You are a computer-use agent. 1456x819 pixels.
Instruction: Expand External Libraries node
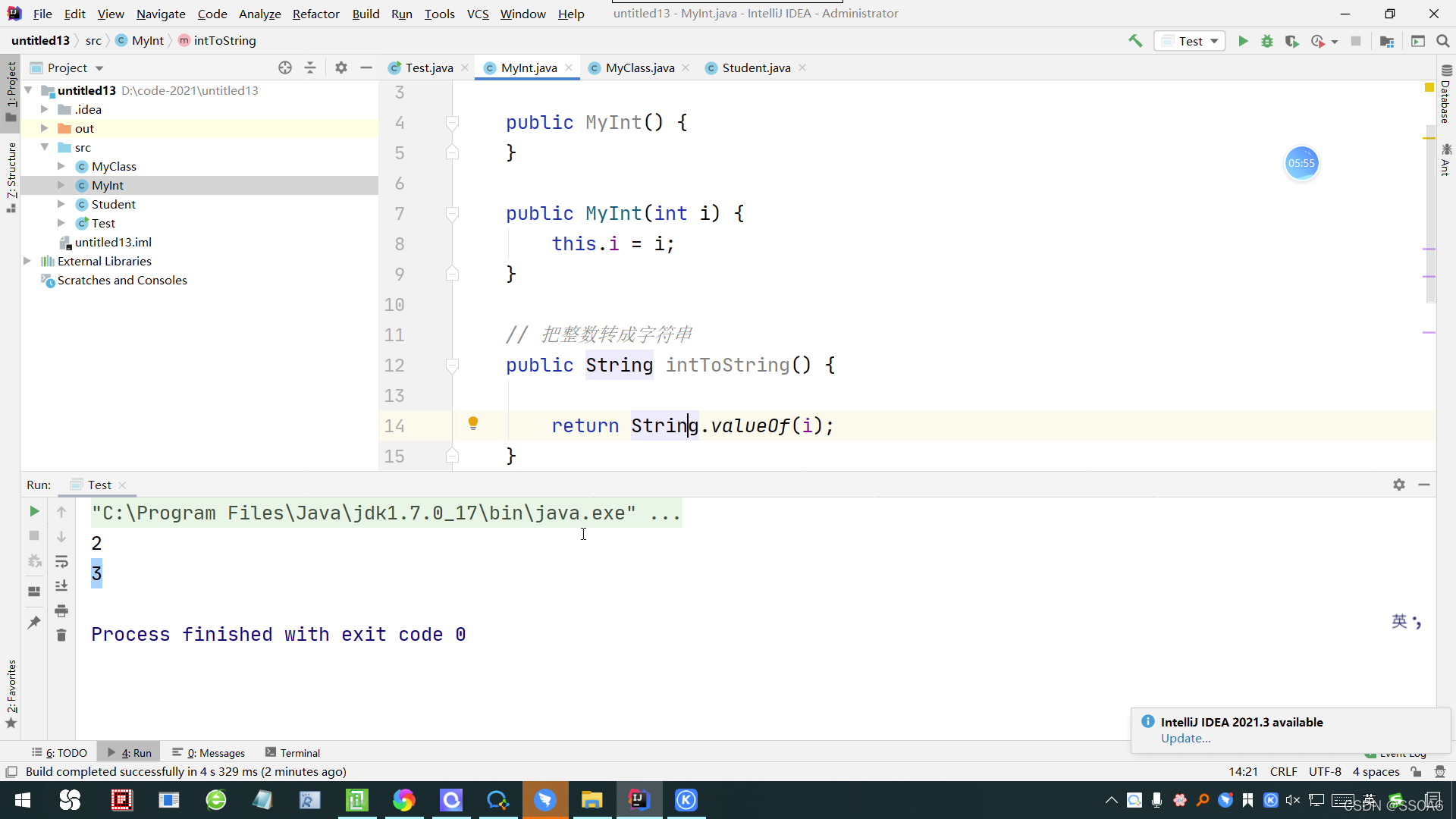28,261
